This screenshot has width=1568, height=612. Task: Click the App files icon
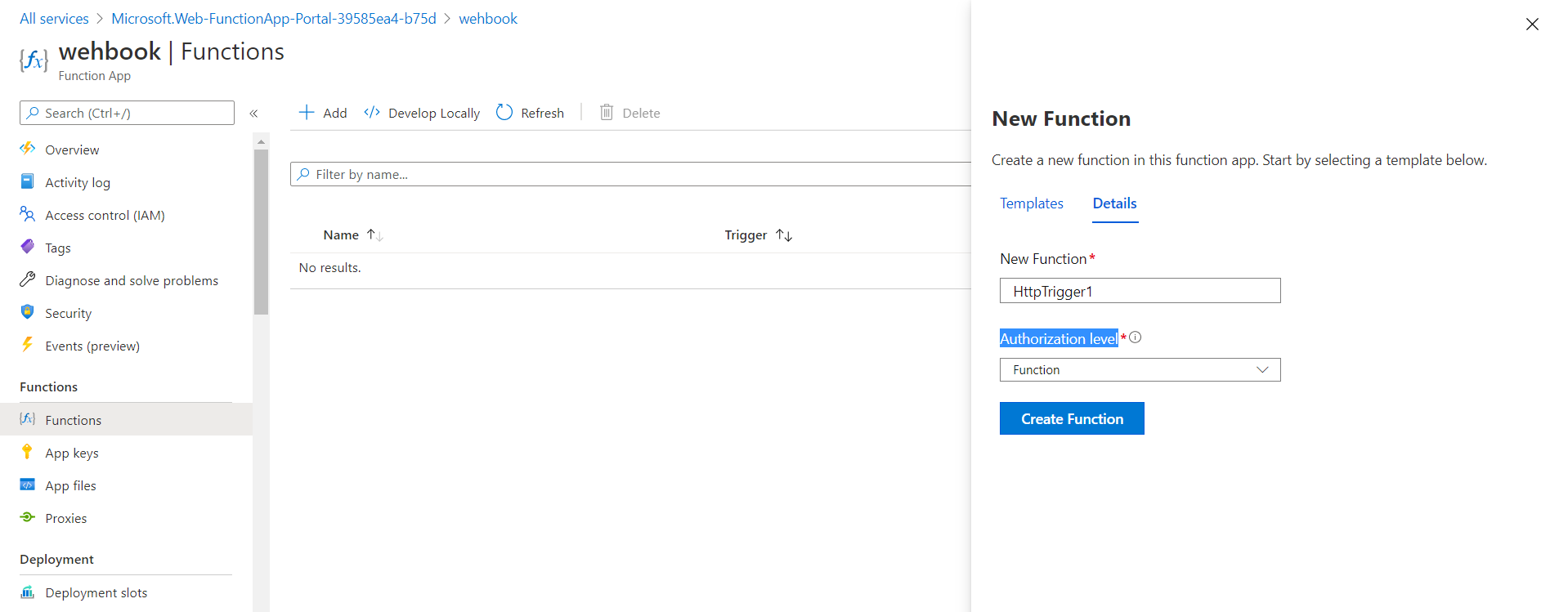[28, 485]
